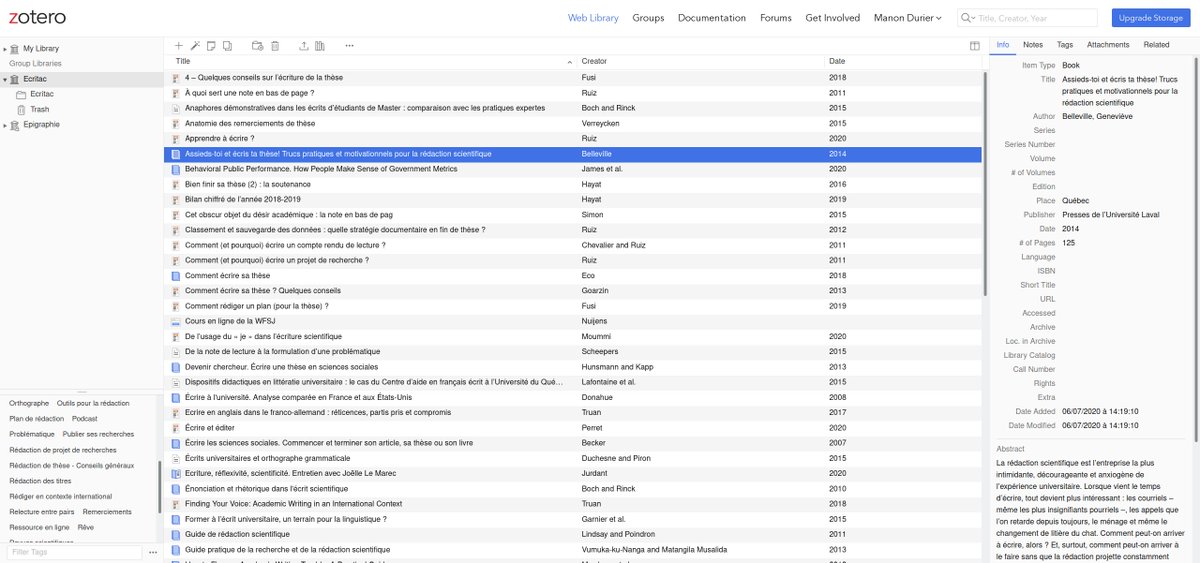Click the Ecritac subcollection folder icon
The width and height of the screenshot is (1200, 563).
22,94
